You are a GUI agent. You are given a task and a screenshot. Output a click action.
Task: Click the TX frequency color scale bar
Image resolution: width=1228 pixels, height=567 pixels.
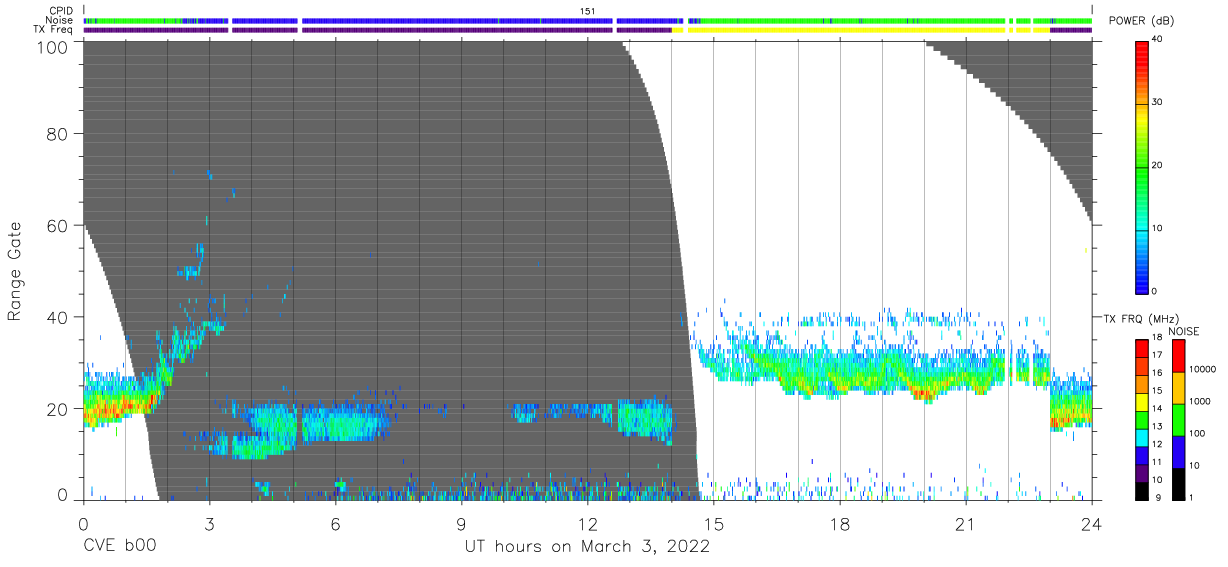click(1142, 419)
